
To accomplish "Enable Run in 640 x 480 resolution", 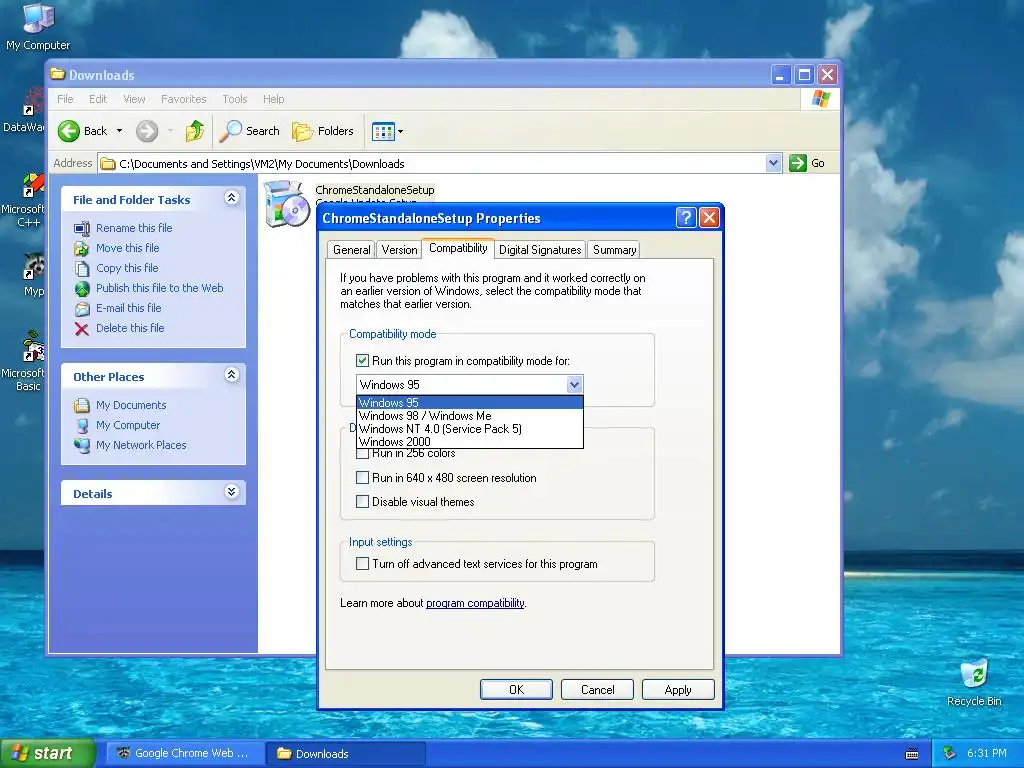I will click(362, 477).
